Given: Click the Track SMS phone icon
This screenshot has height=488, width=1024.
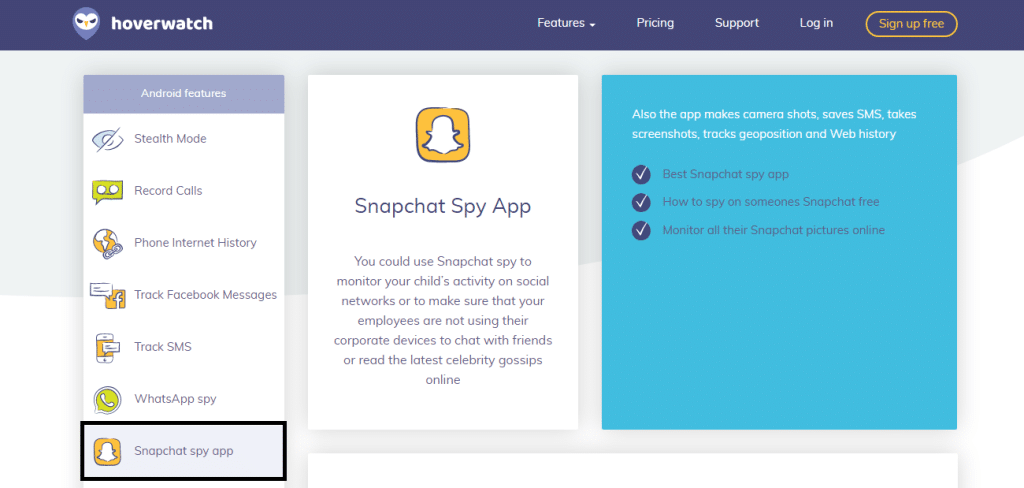Looking at the screenshot, I should [x=108, y=347].
